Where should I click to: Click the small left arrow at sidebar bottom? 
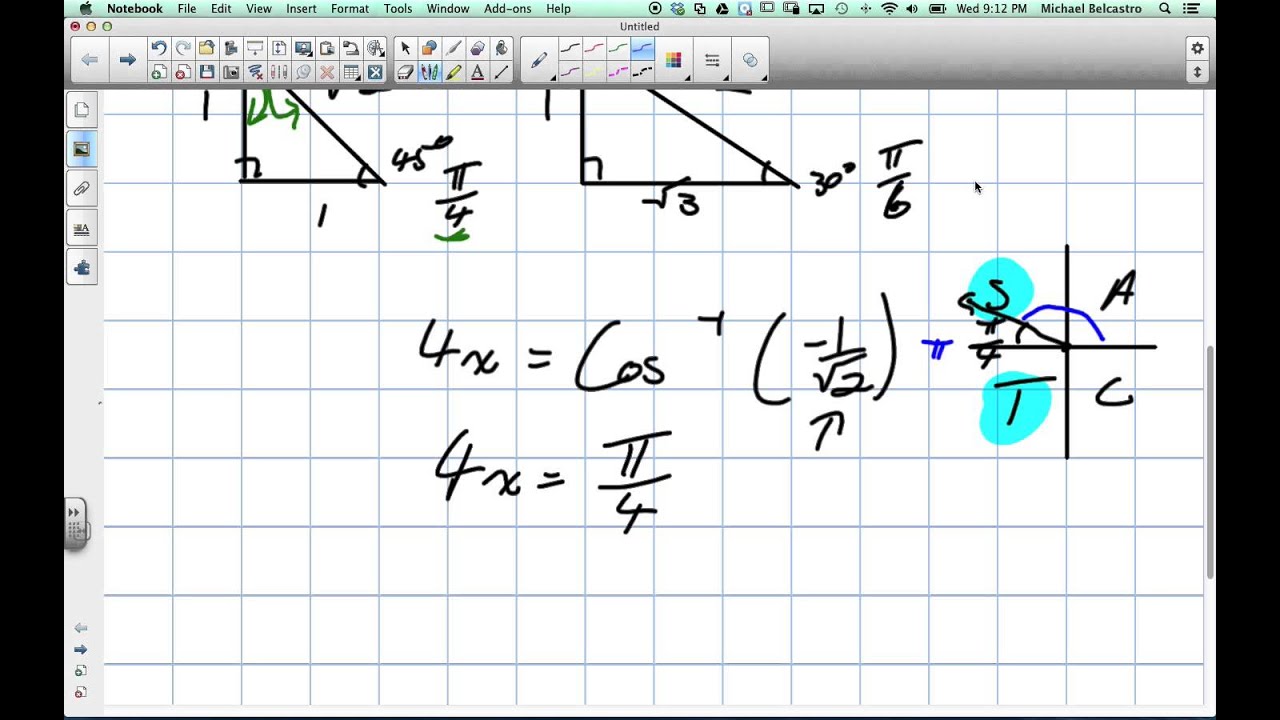click(81, 628)
